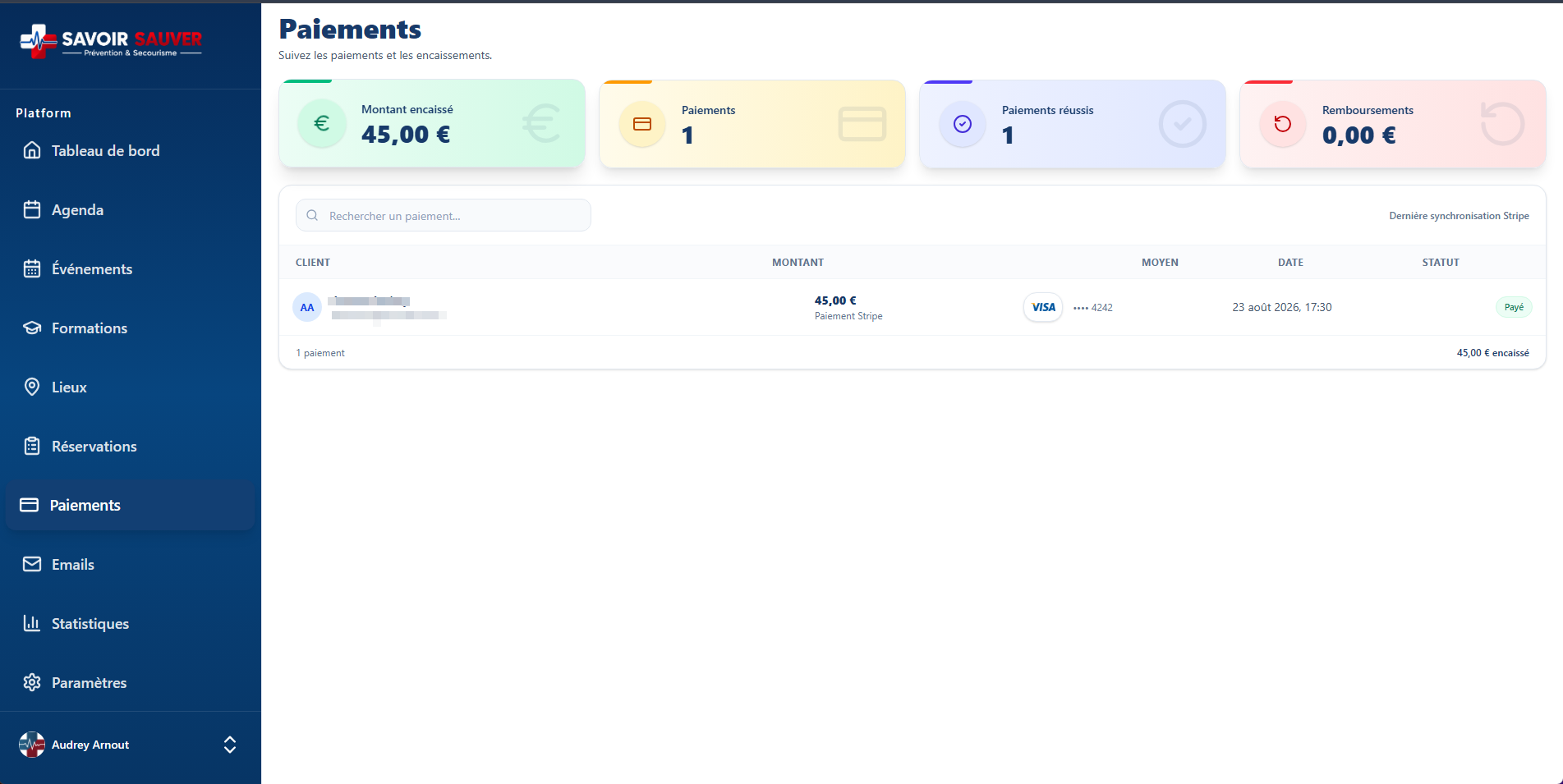Click the '1 paiement' footer text
This screenshot has height=784, width=1563.
click(320, 353)
